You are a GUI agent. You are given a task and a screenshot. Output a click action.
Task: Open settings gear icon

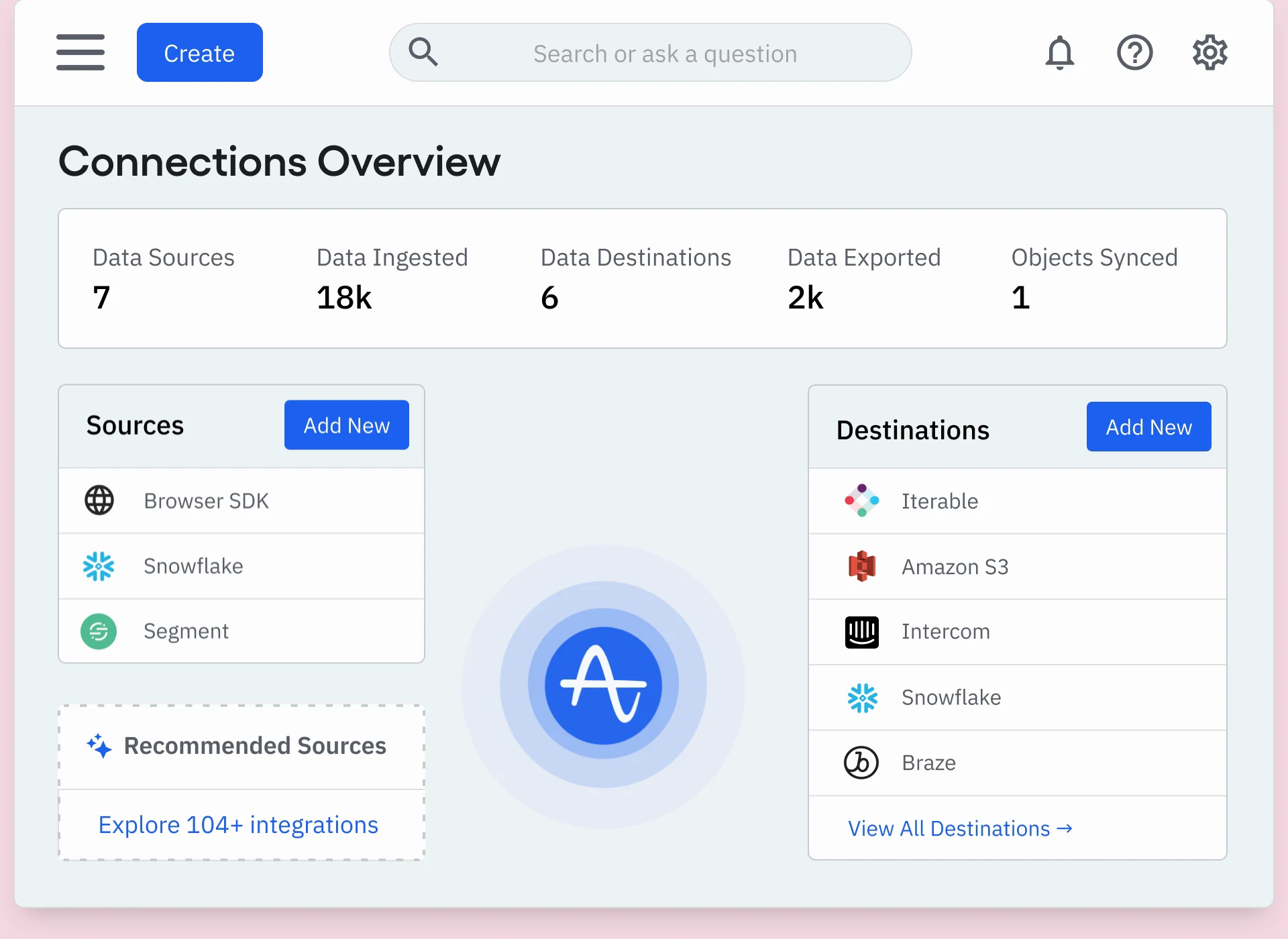pos(1210,52)
